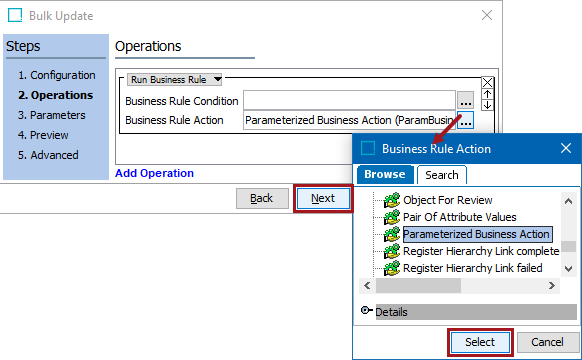Click the Object For Review rule icon

(x=392, y=200)
